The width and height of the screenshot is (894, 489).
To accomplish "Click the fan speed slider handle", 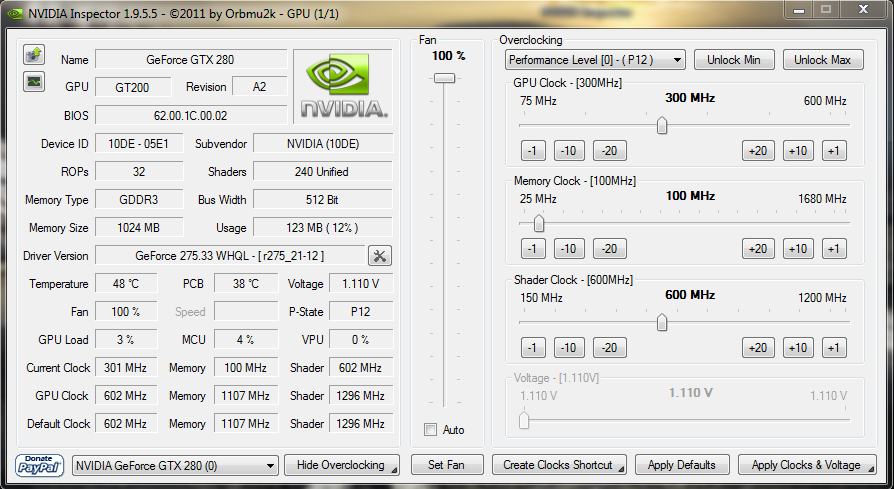I will [x=444, y=78].
